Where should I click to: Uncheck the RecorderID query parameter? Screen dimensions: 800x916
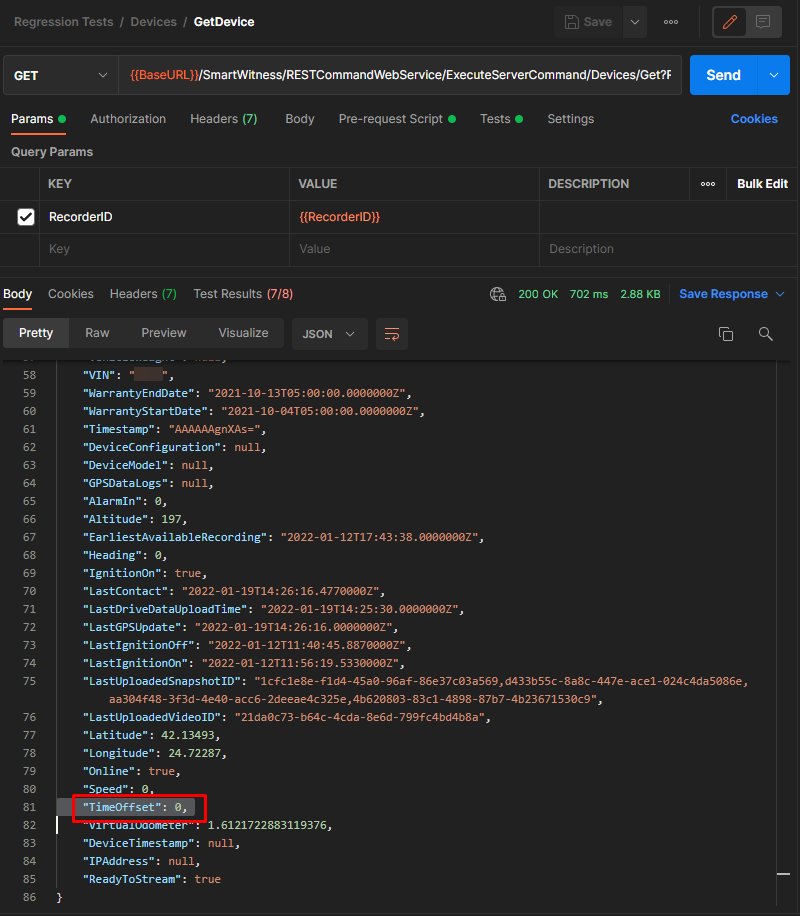(24, 216)
